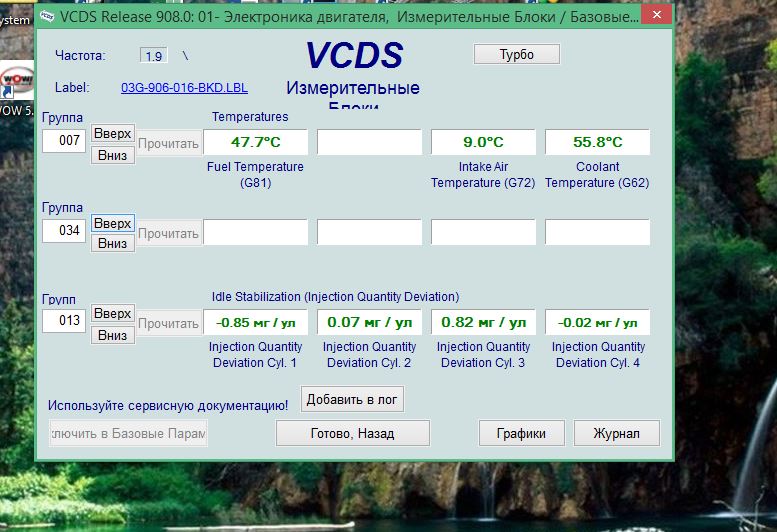Click Прочитать for group 007
The width and height of the screenshot is (777, 532).
(168, 144)
